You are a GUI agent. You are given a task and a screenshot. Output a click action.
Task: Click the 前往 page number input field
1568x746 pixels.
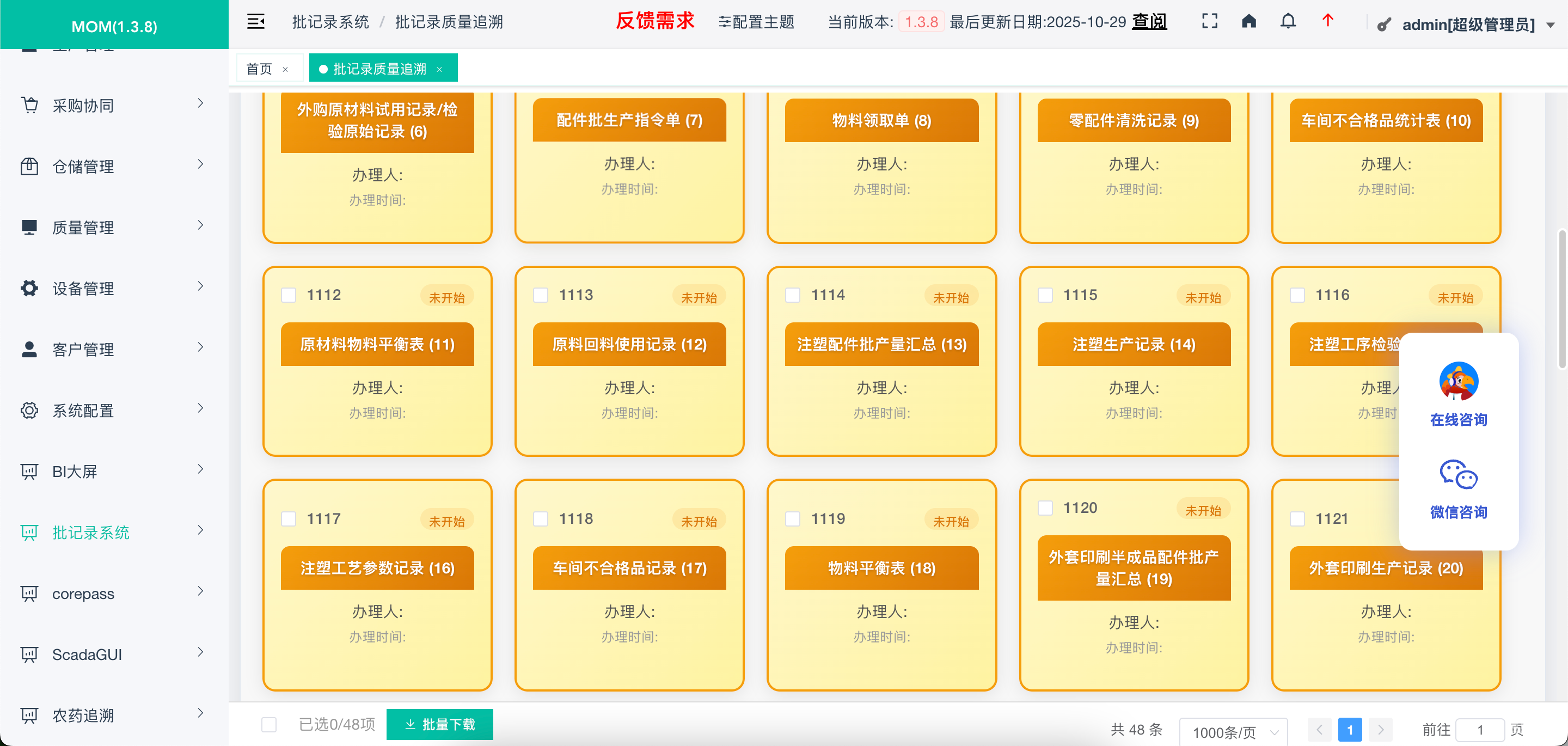(1479, 730)
